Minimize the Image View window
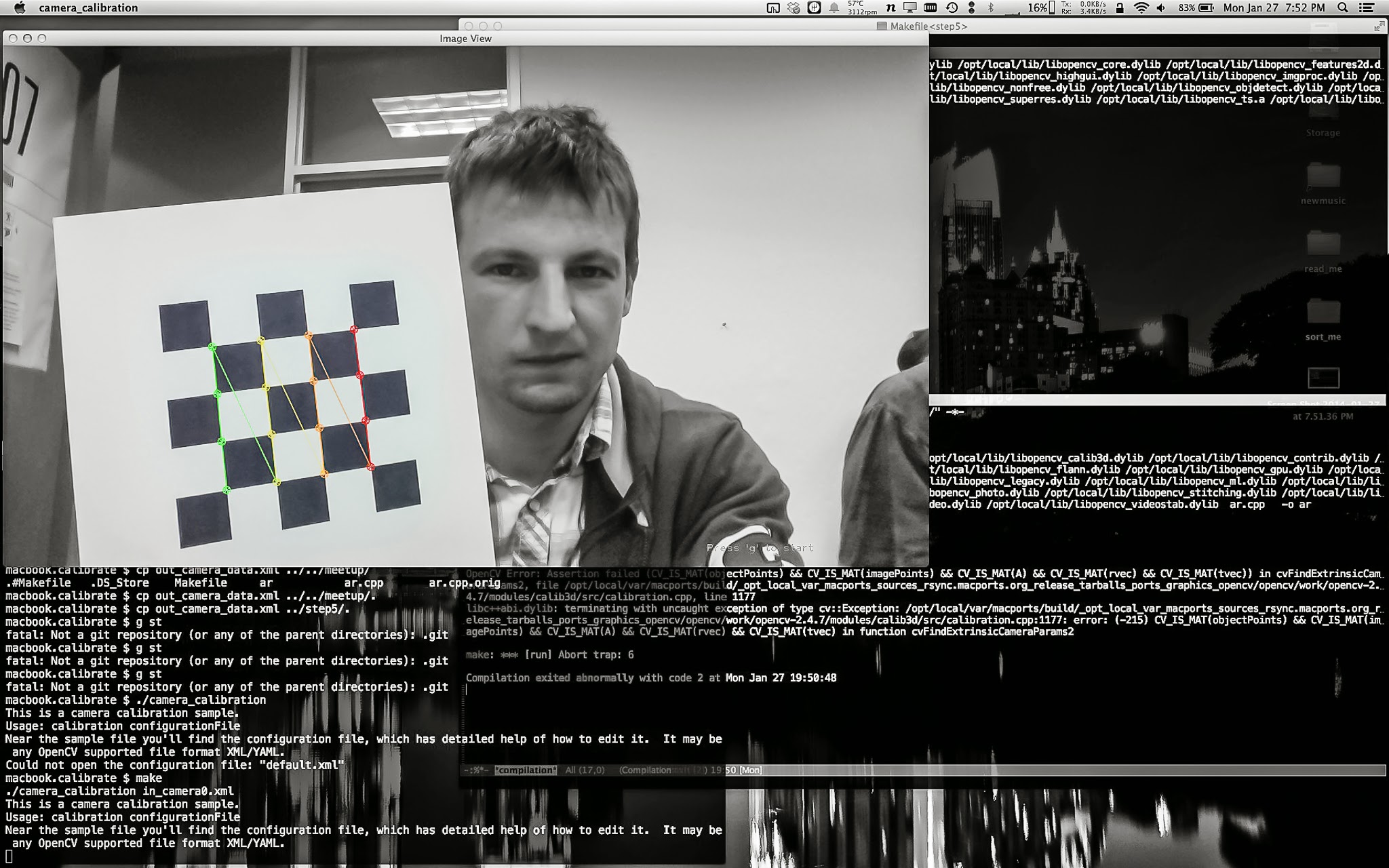The height and width of the screenshot is (868, 1389). (27, 39)
